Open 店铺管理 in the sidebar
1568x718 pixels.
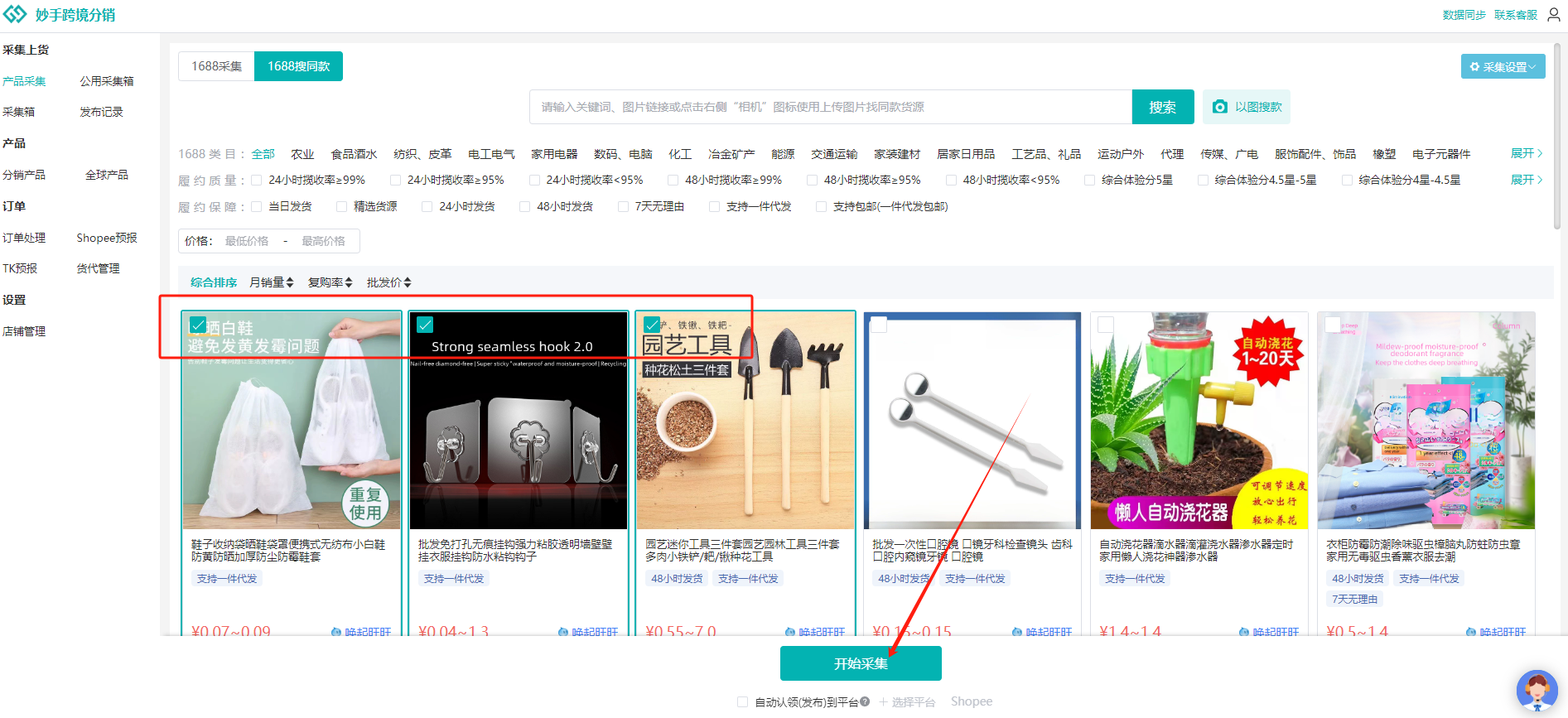(24, 331)
